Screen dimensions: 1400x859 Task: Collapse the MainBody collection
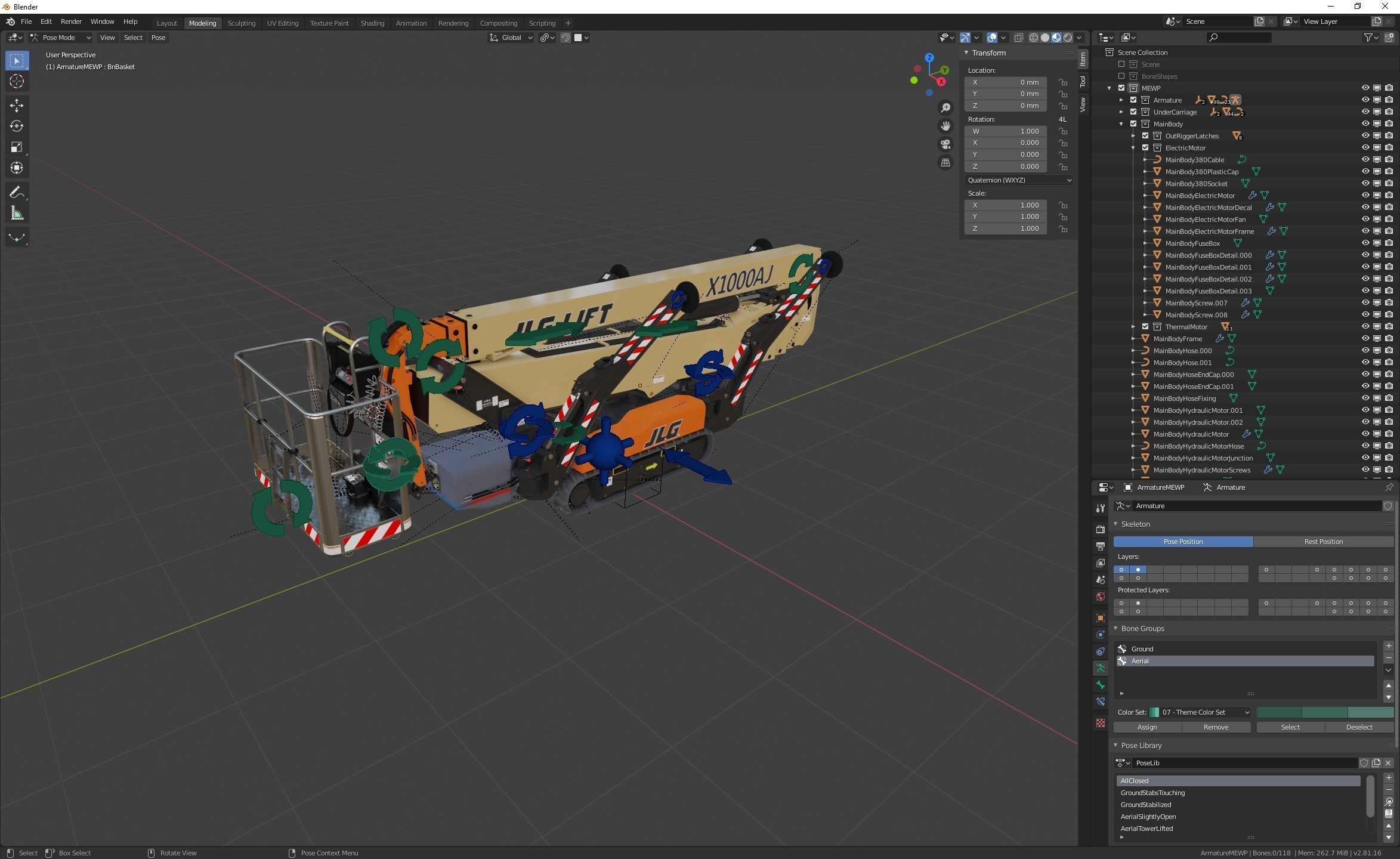tap(1121, 124)
